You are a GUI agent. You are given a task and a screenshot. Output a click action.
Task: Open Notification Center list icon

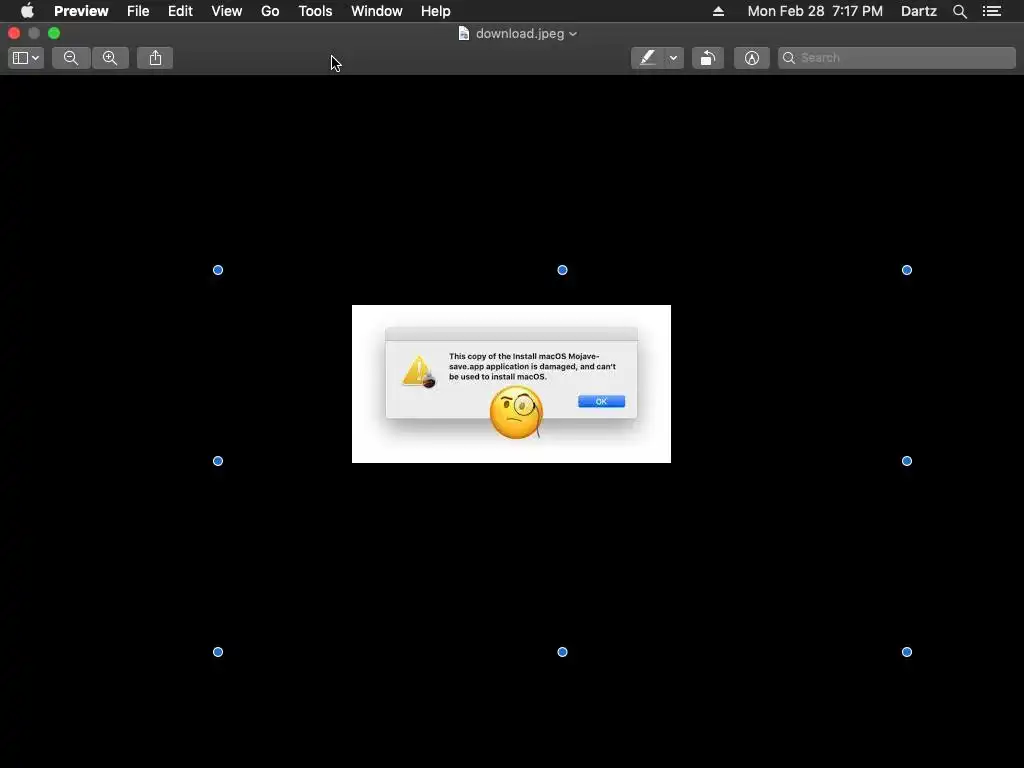(x=992, y=11)
